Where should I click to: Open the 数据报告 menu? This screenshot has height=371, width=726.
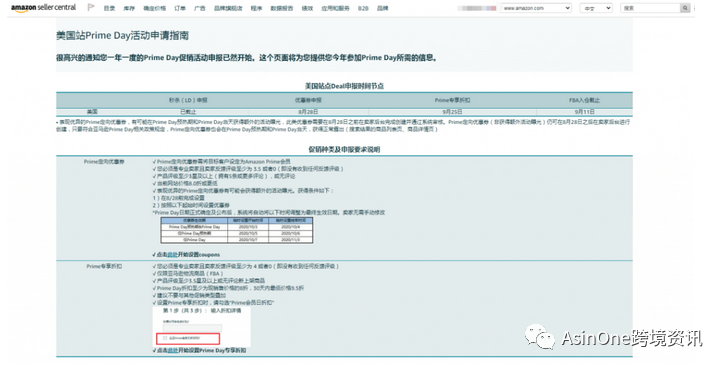tap(282, 8)
